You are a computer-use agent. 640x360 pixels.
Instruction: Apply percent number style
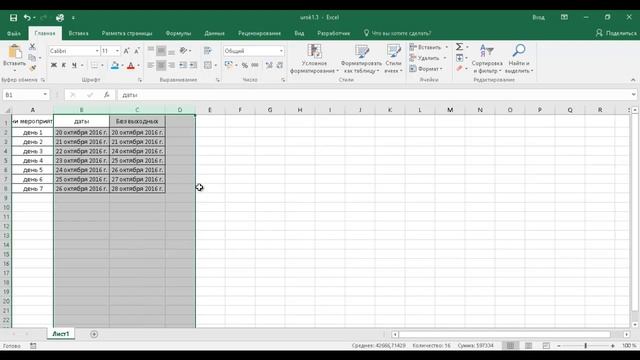[x=244, y=65]
